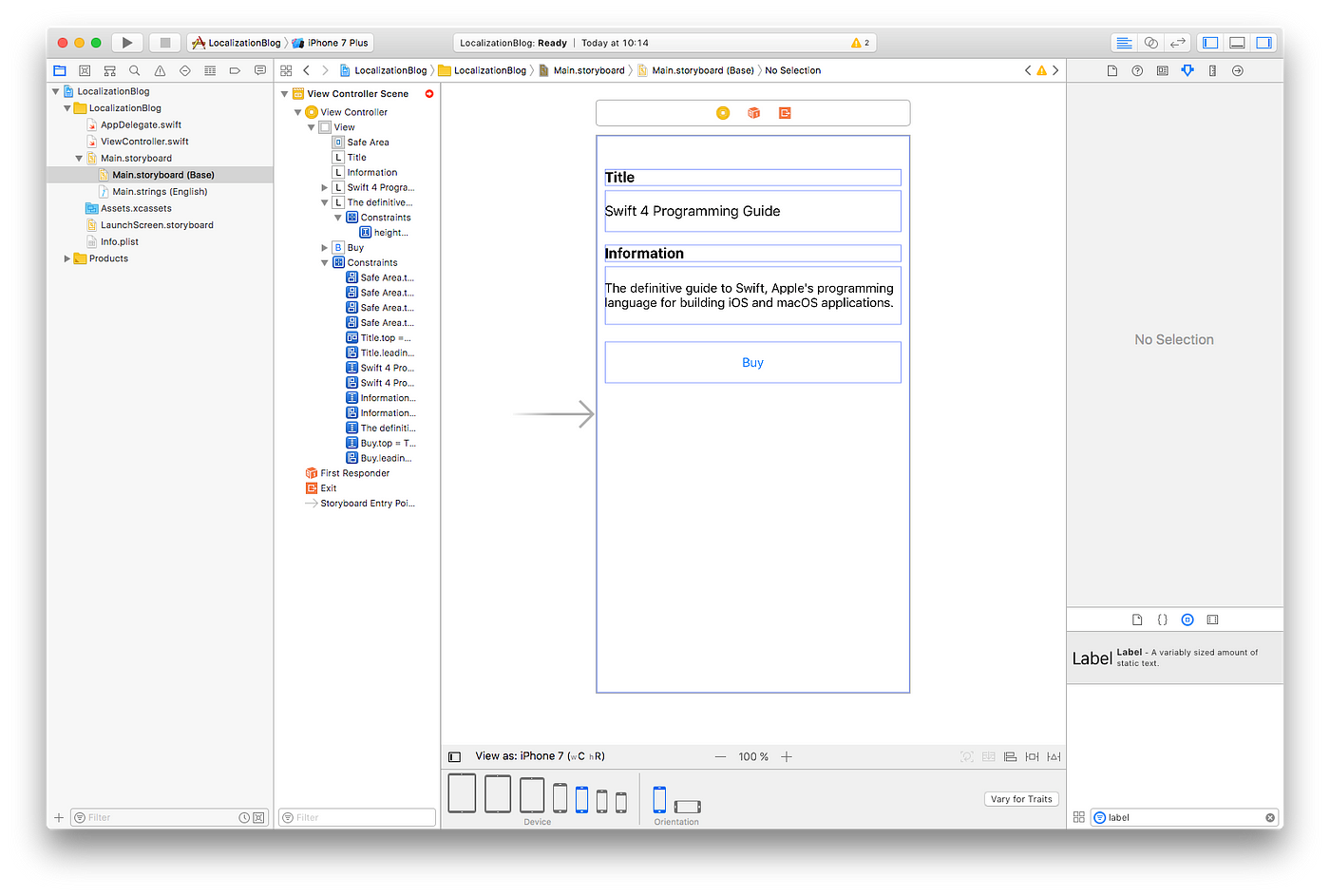Toggle the document outline sidebar
This screenshot has width=1330, height=896.
coord(454,757)
